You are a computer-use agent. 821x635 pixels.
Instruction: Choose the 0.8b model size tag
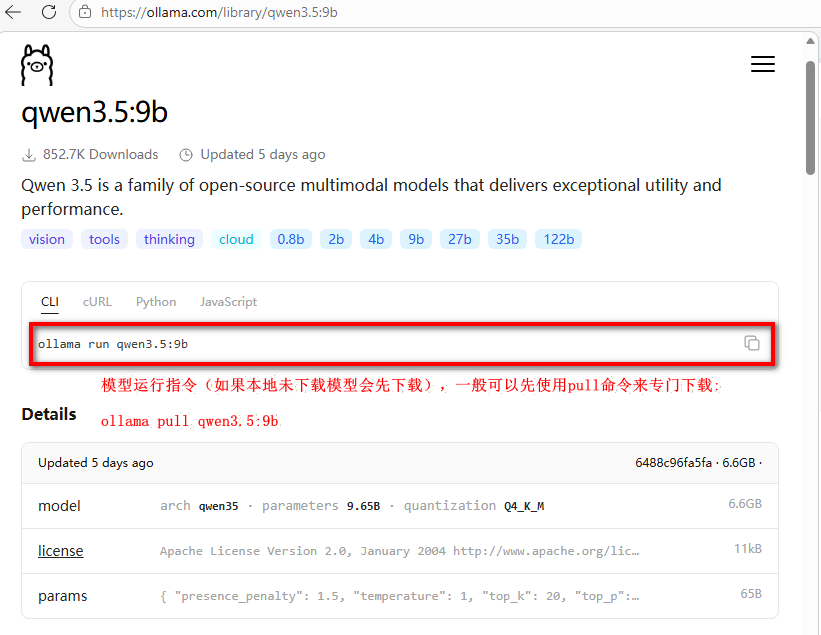tap(291, 239)
